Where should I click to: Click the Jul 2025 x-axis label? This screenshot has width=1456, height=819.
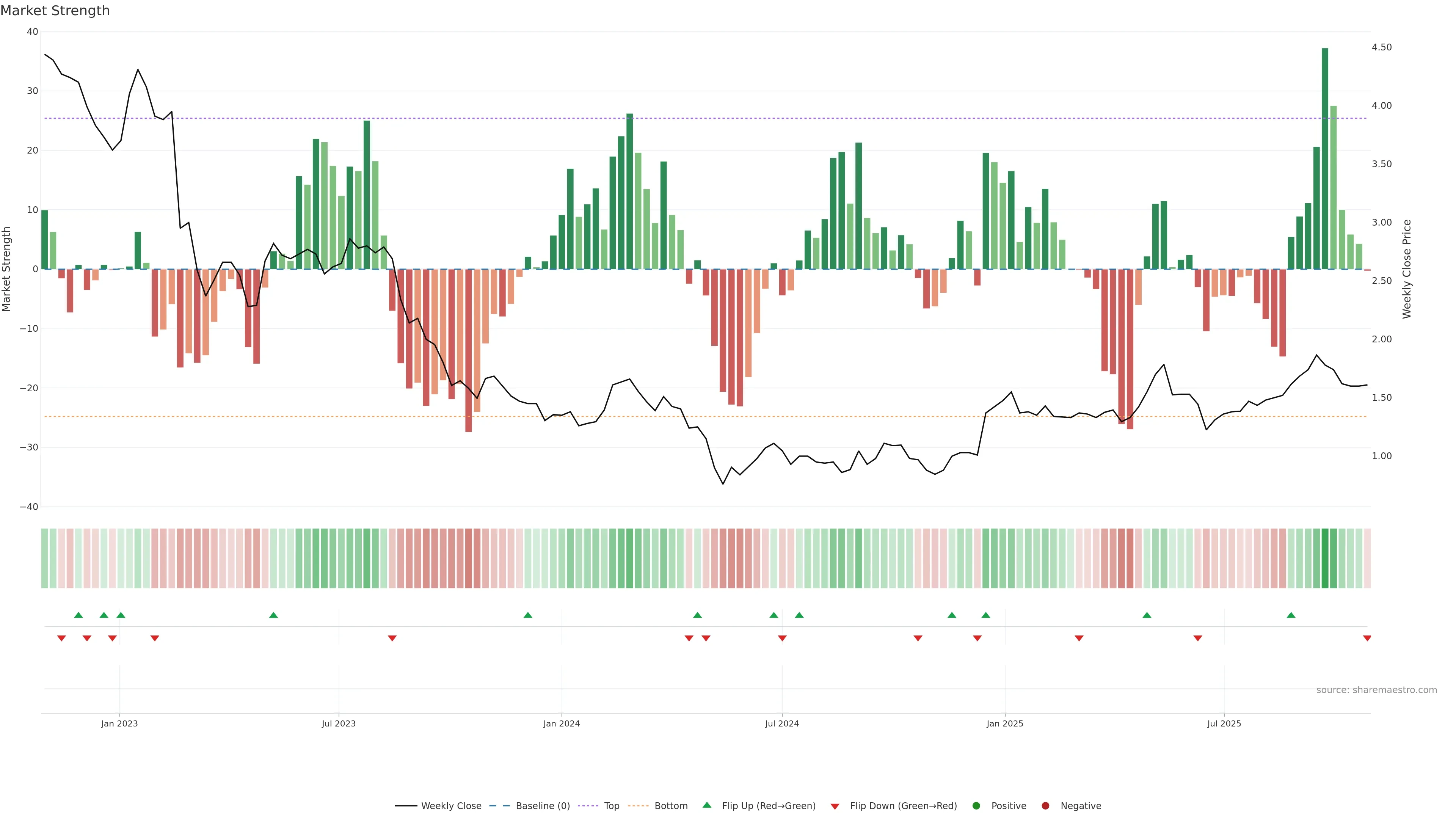1224,723
